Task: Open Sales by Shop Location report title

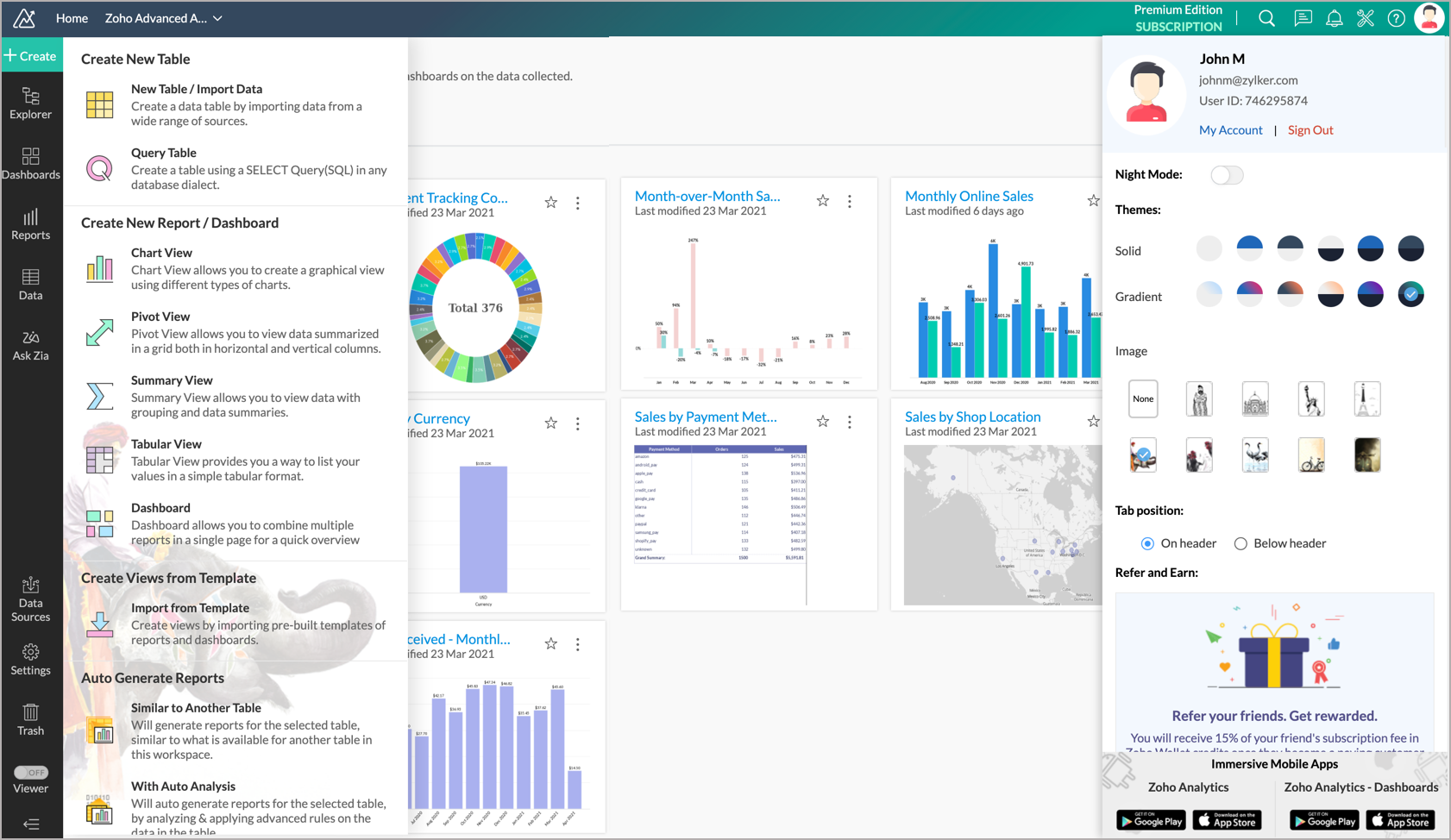Action: point(972,417)
